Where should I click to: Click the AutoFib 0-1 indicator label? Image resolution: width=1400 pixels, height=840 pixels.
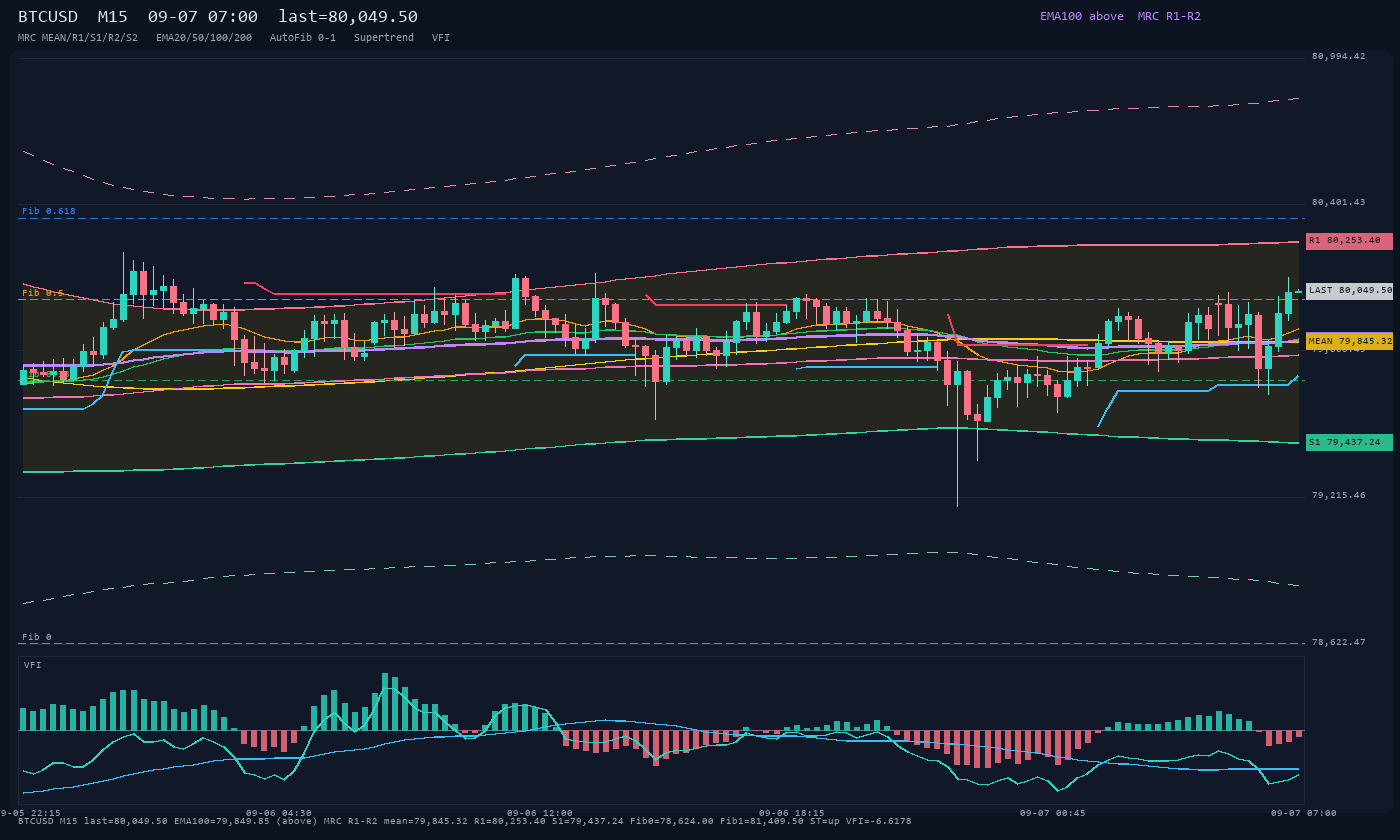point(303,37)
